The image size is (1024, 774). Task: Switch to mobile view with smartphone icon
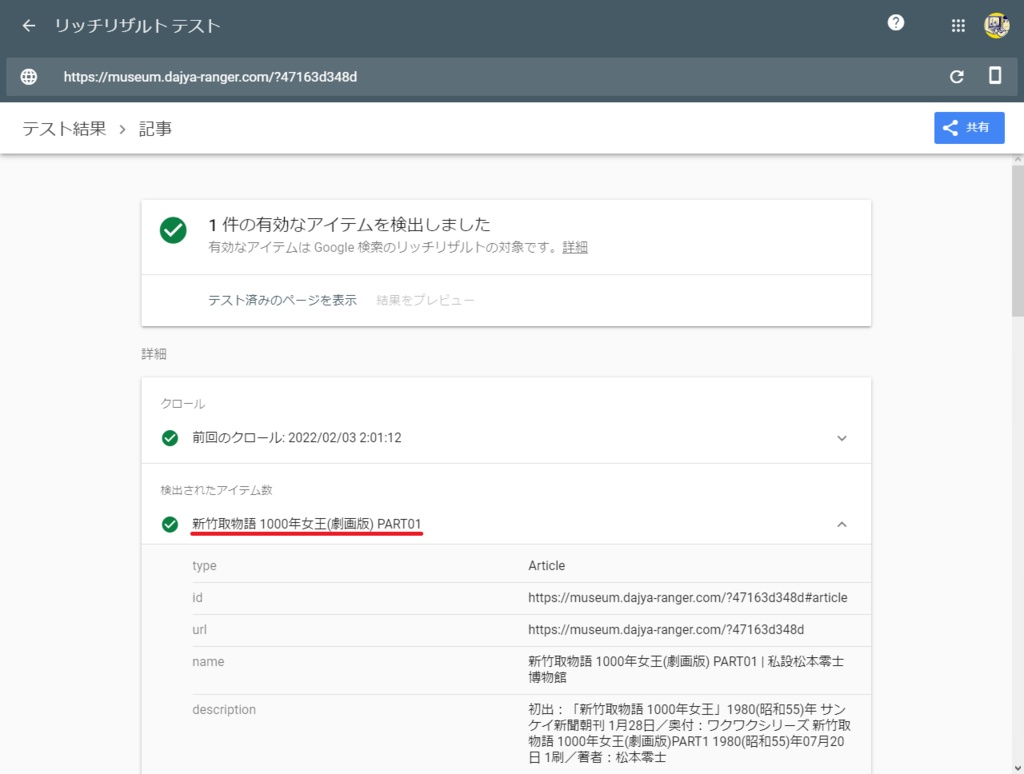point(995,76)
